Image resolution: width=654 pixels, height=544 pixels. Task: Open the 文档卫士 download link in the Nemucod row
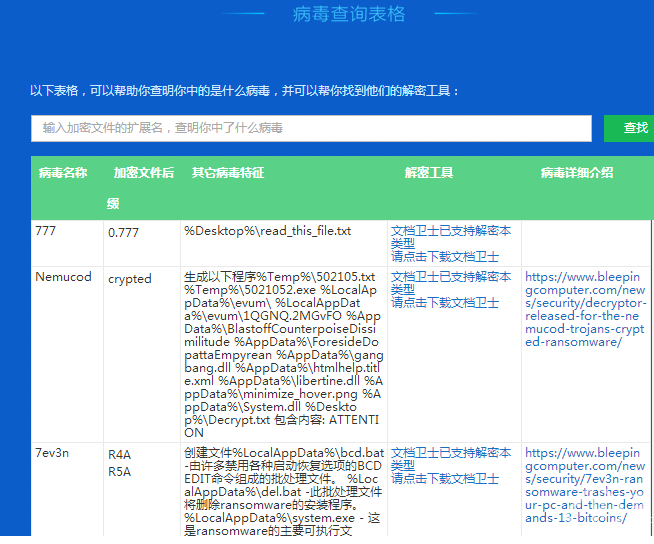444,302
